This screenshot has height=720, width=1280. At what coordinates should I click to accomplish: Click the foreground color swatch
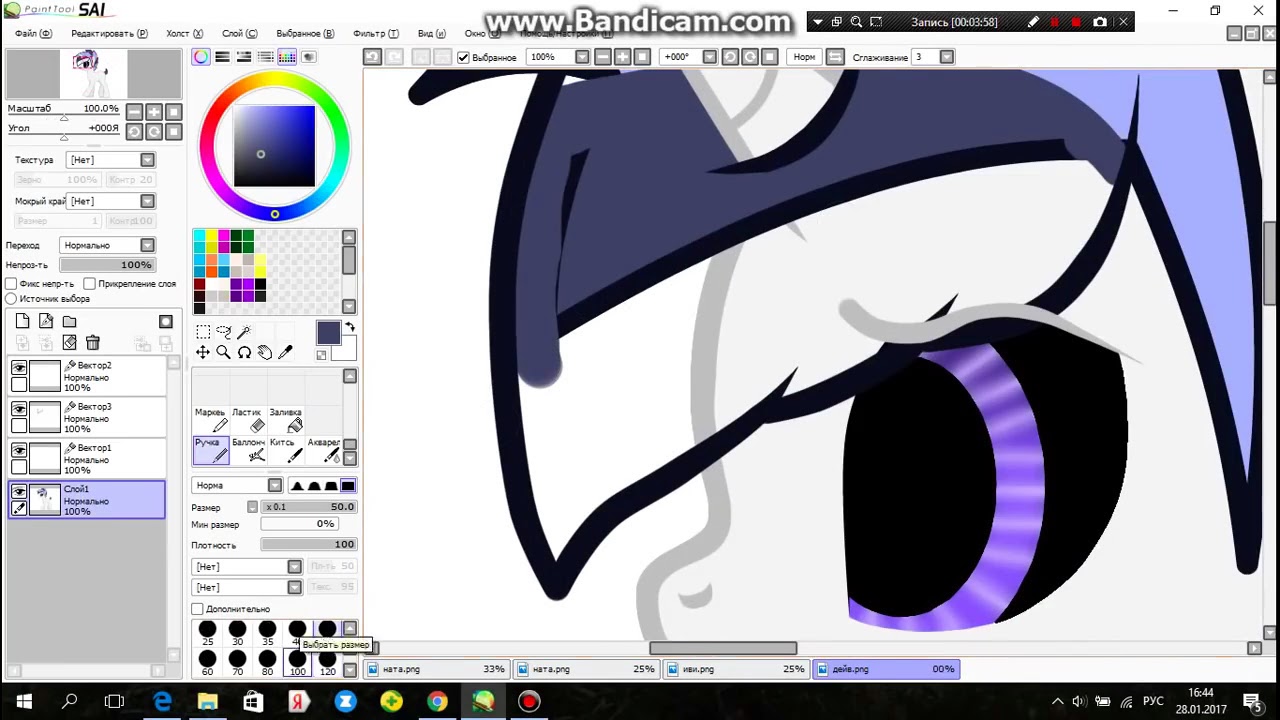[x=329, y=334]
